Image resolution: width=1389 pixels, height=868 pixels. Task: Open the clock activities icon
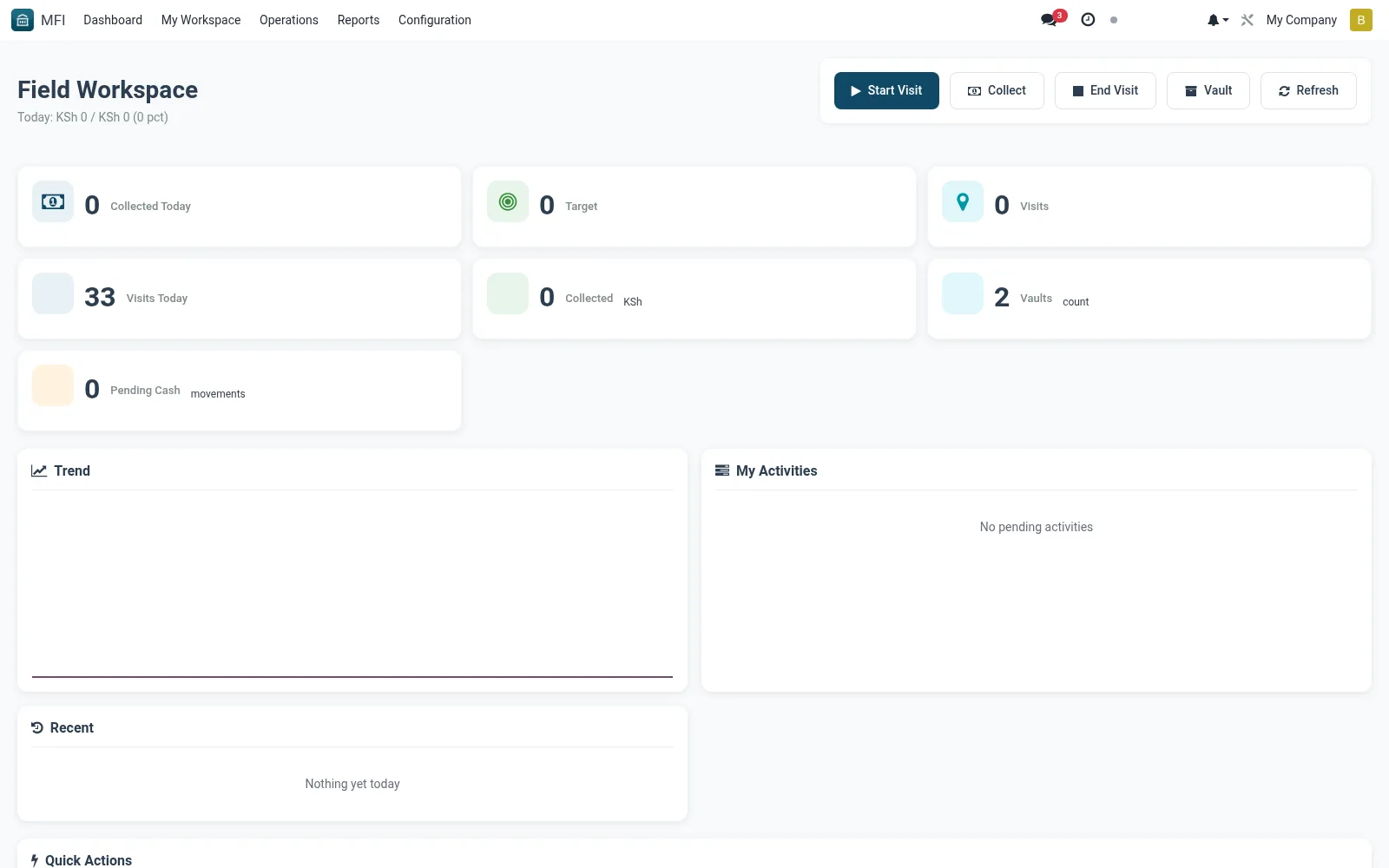click(1088, 19)
